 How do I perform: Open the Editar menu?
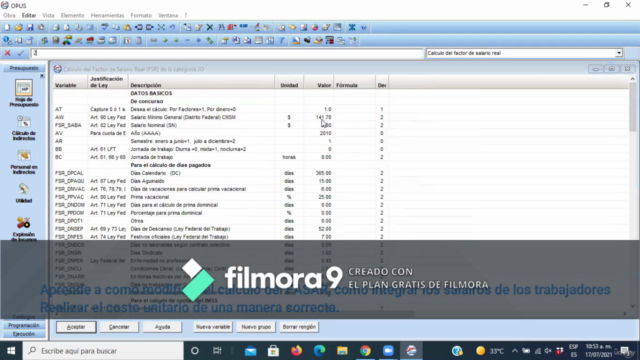[29, 16]
